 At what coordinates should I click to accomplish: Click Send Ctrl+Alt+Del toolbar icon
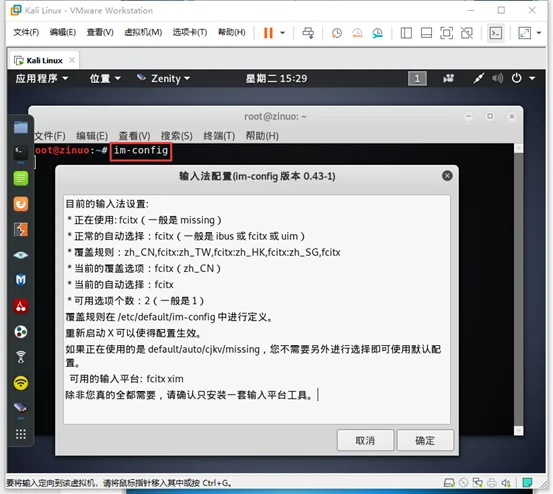[x=308, y=33]
